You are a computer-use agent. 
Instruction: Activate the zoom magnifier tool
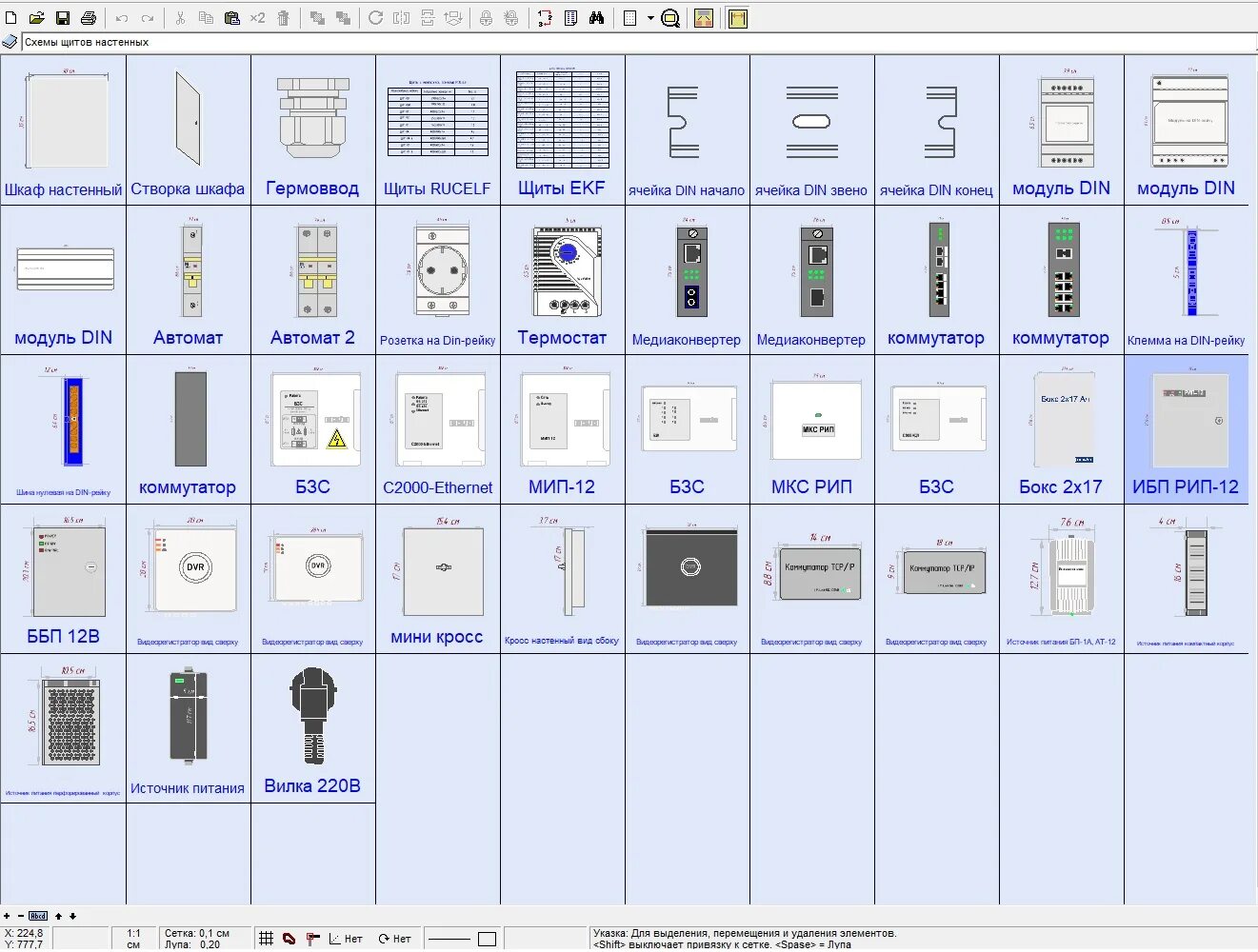coord(670,18)
